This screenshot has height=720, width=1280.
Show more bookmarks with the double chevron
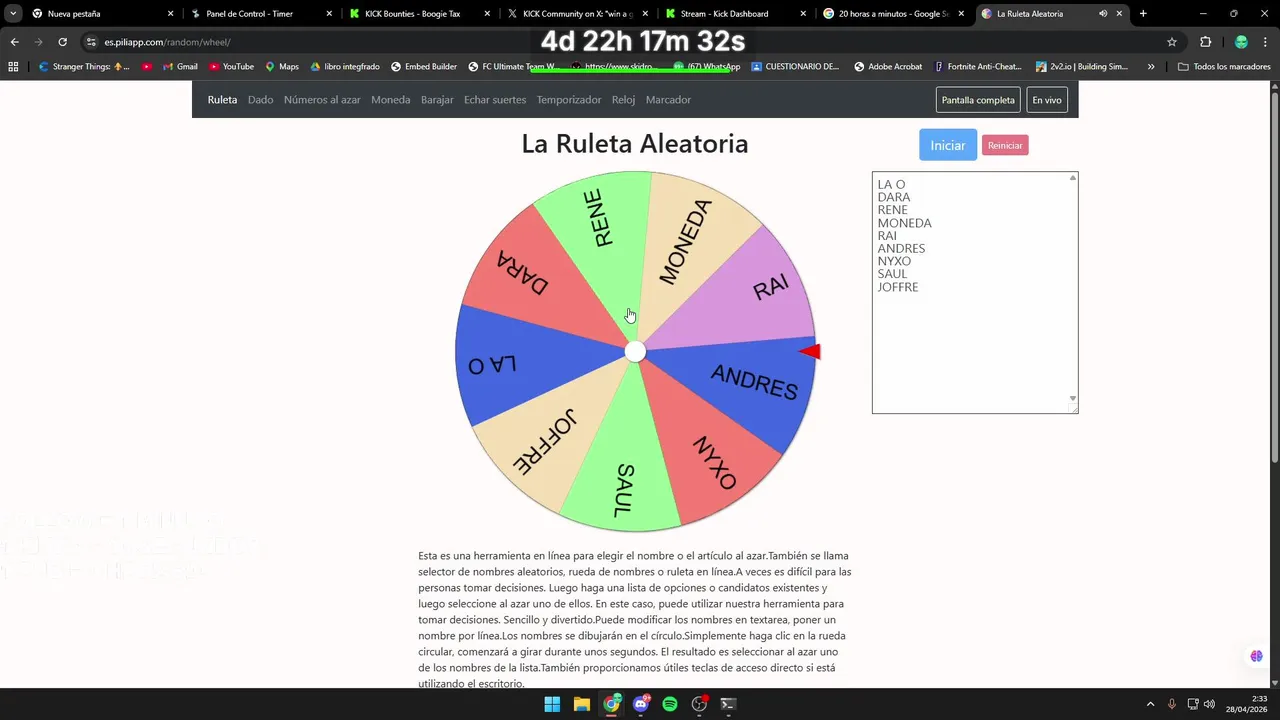[x=1151, y=67]
